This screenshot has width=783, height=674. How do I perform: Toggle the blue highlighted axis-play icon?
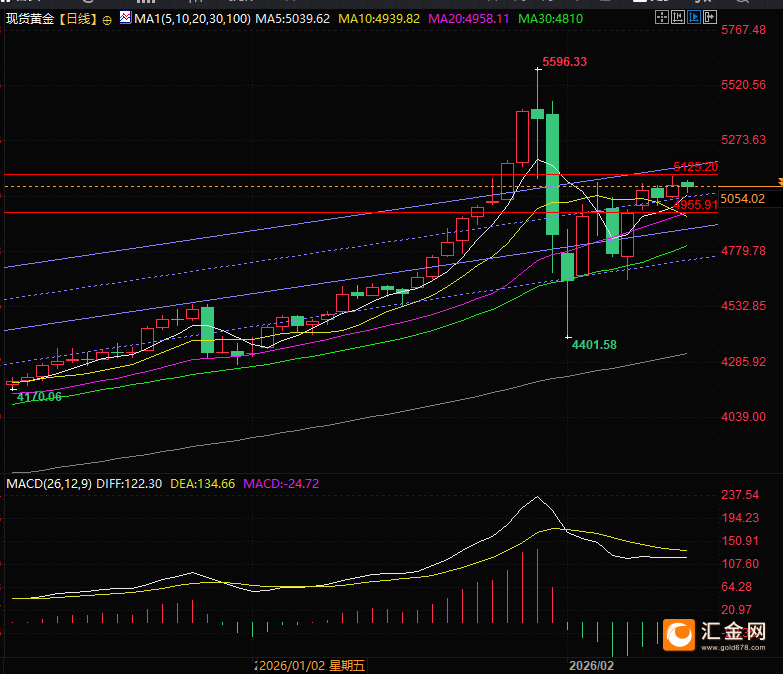694,18
